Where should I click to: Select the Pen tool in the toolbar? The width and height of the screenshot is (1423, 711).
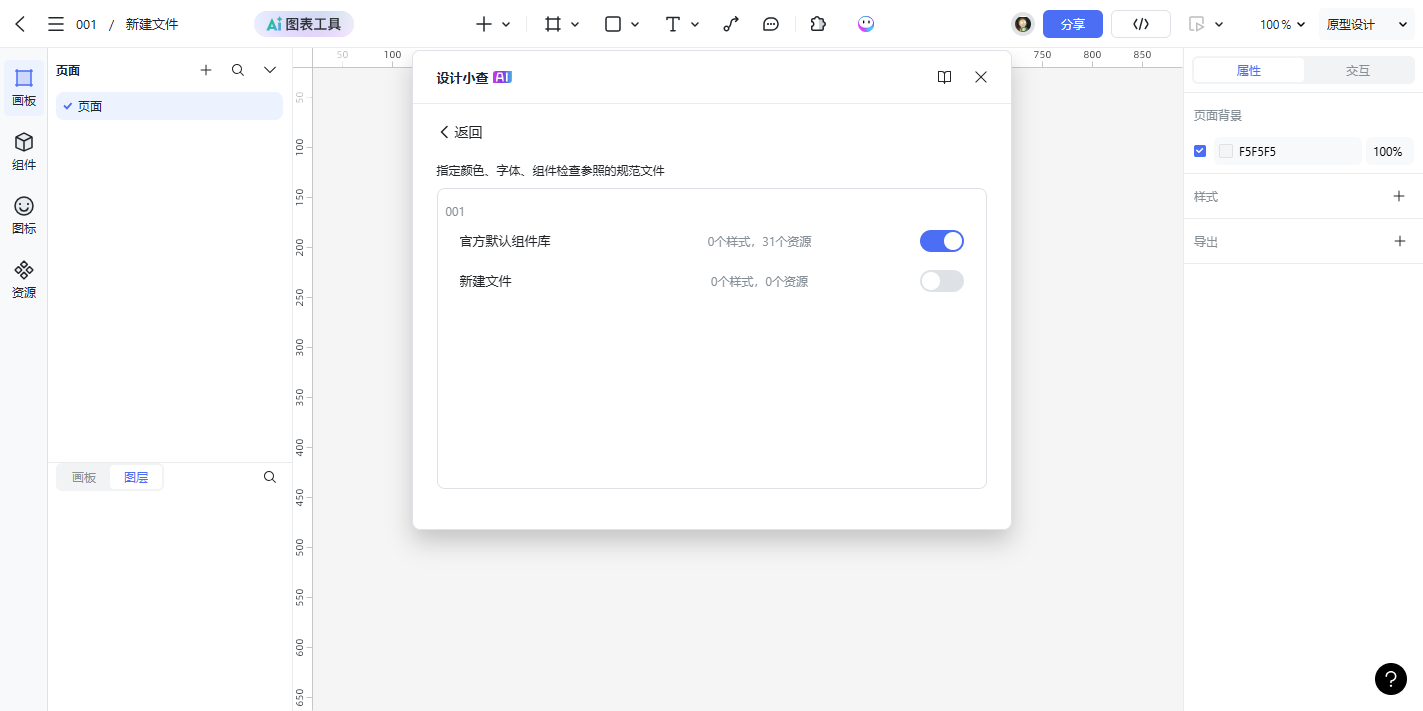[x=730, y=23]
